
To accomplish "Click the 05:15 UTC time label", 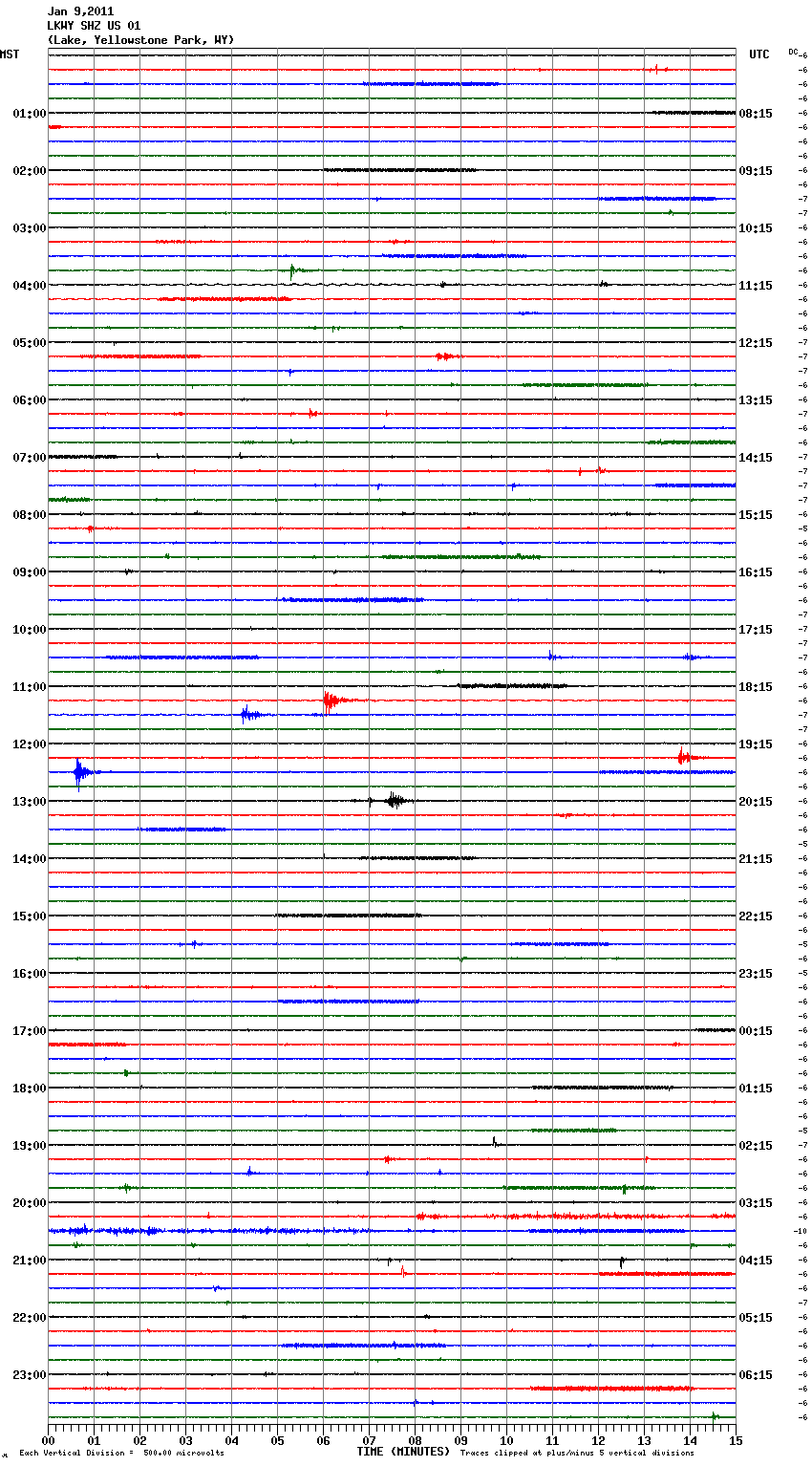I will (756, 1318).
